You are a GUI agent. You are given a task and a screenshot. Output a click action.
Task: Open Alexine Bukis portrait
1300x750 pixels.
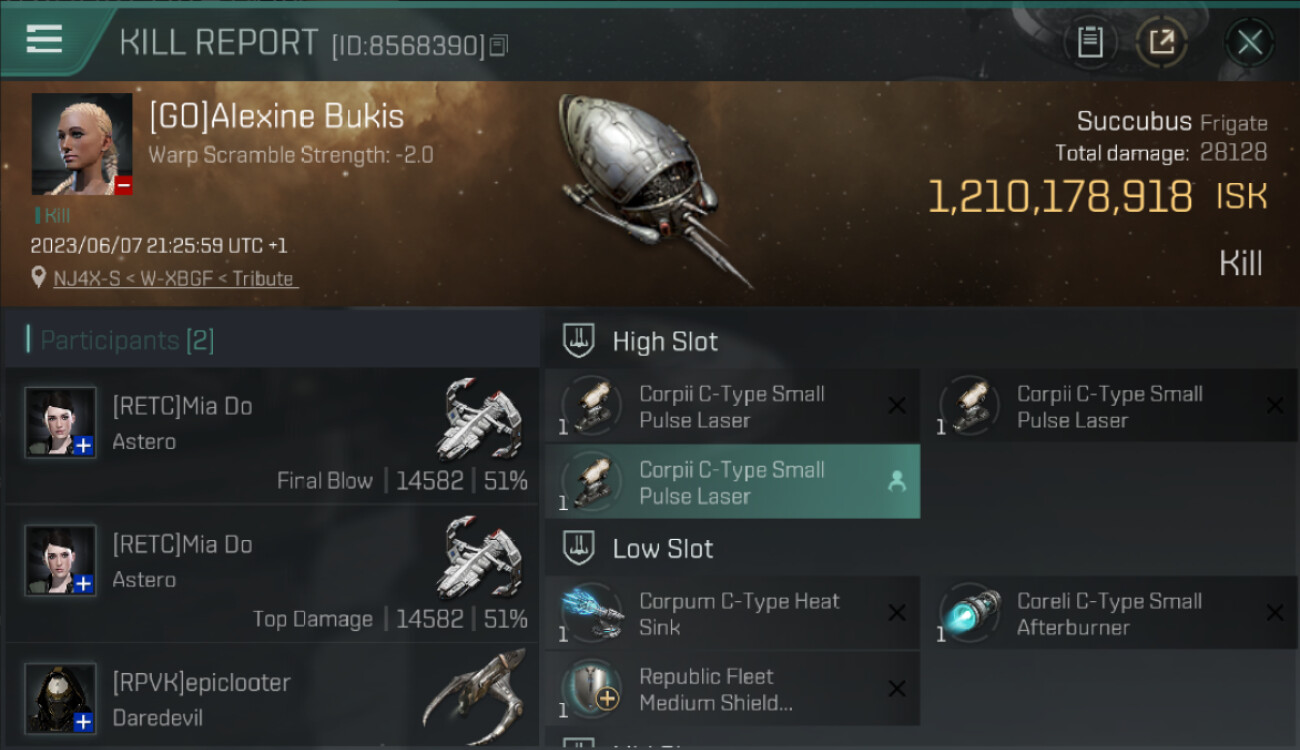82,144
